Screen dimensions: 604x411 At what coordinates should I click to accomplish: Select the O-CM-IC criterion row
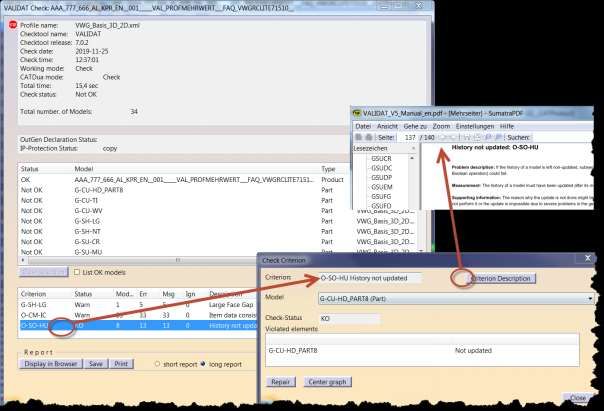pyautogui.click(x=138, y=315)
